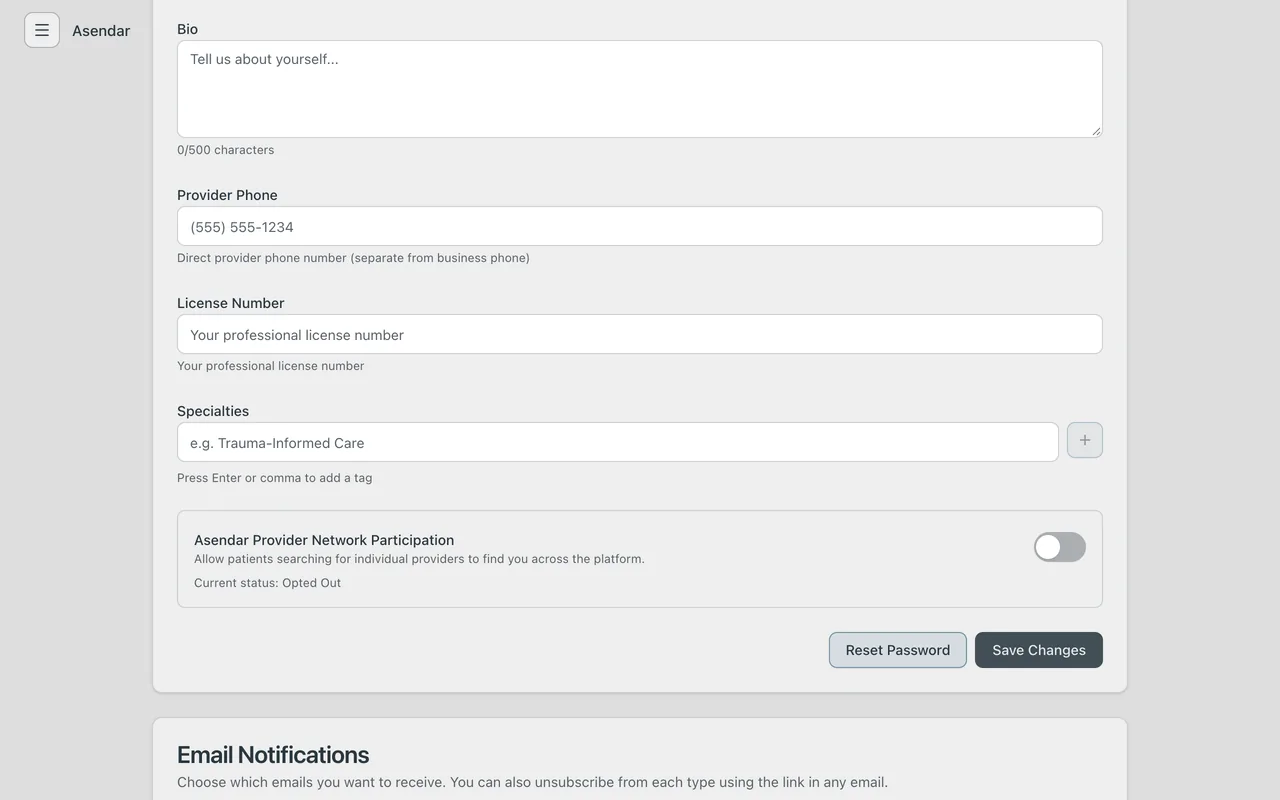Click the 'Direct provider phone number' helper text
Screen dimensions: 1280x800
354,258
